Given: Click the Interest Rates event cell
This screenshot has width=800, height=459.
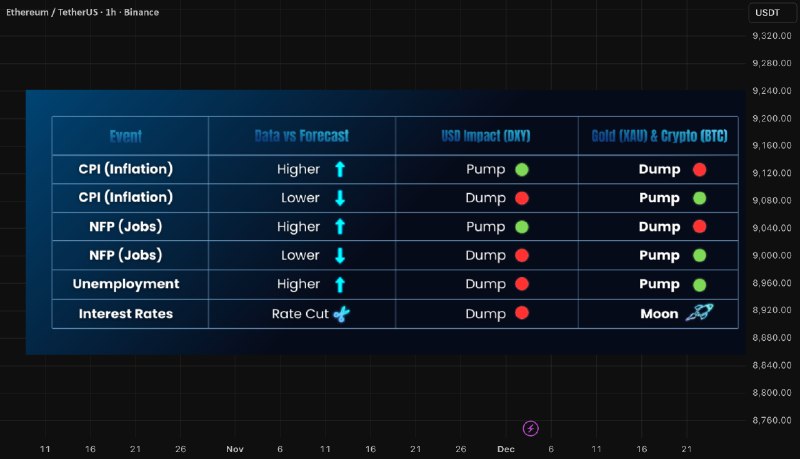Looking at the screenshot, I should (126, 314).
